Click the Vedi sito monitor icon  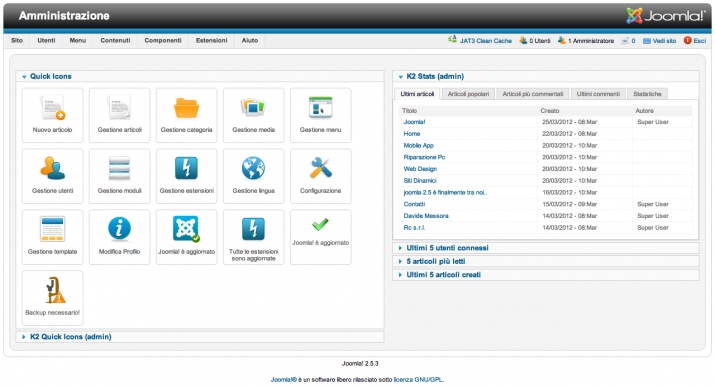point(647,41)
